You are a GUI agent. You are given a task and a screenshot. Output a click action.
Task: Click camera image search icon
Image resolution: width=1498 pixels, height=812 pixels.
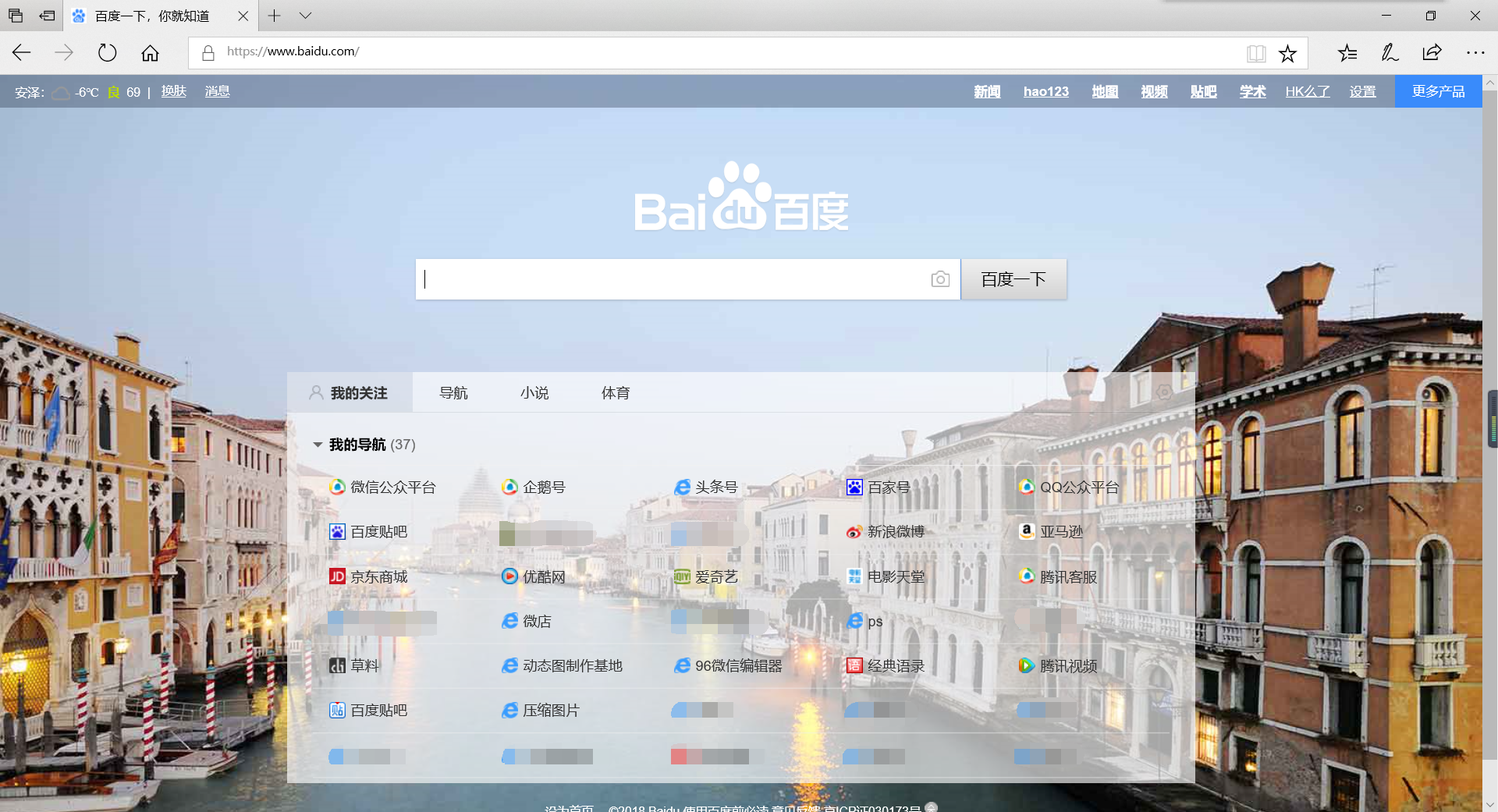(940, 279)
